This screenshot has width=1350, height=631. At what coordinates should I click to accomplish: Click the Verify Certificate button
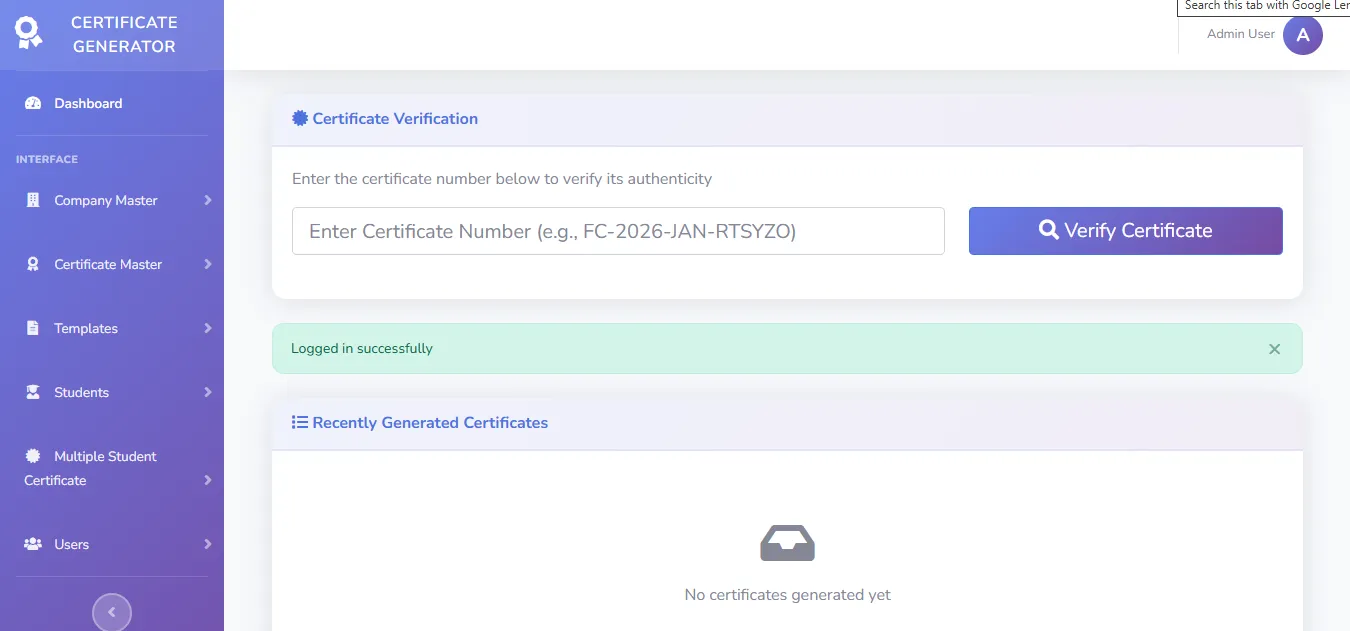coord(1125,231)
